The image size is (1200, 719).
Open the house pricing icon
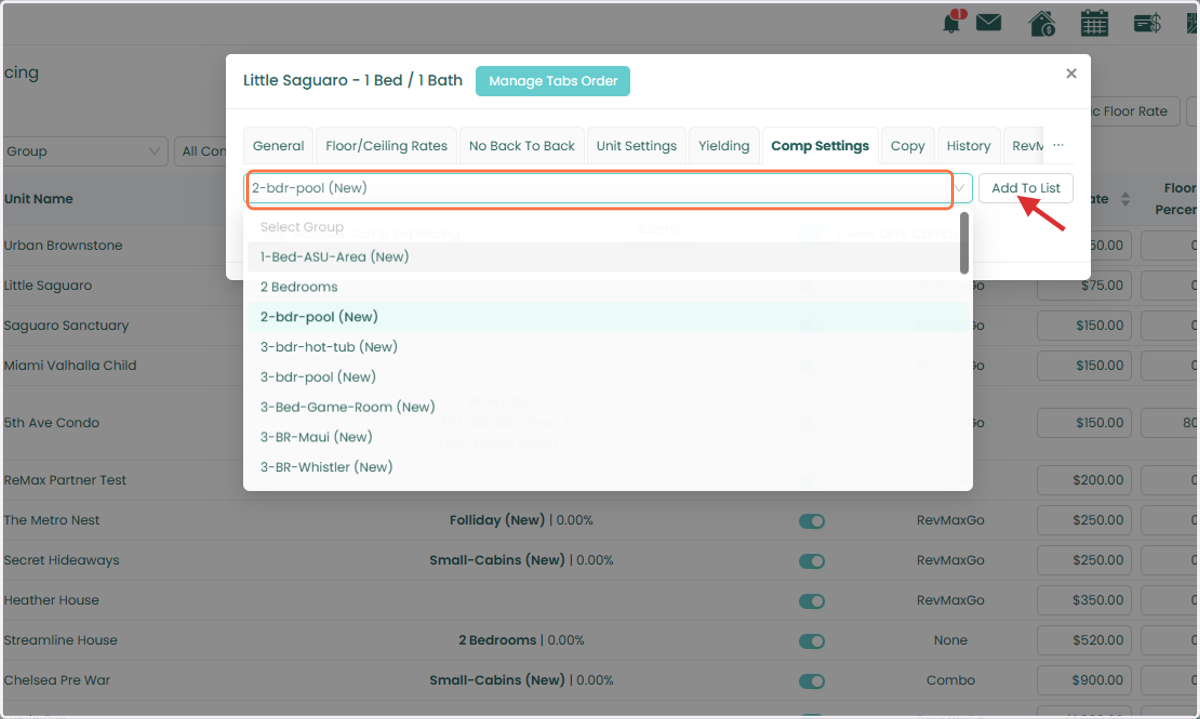[x=1043, y=22]
